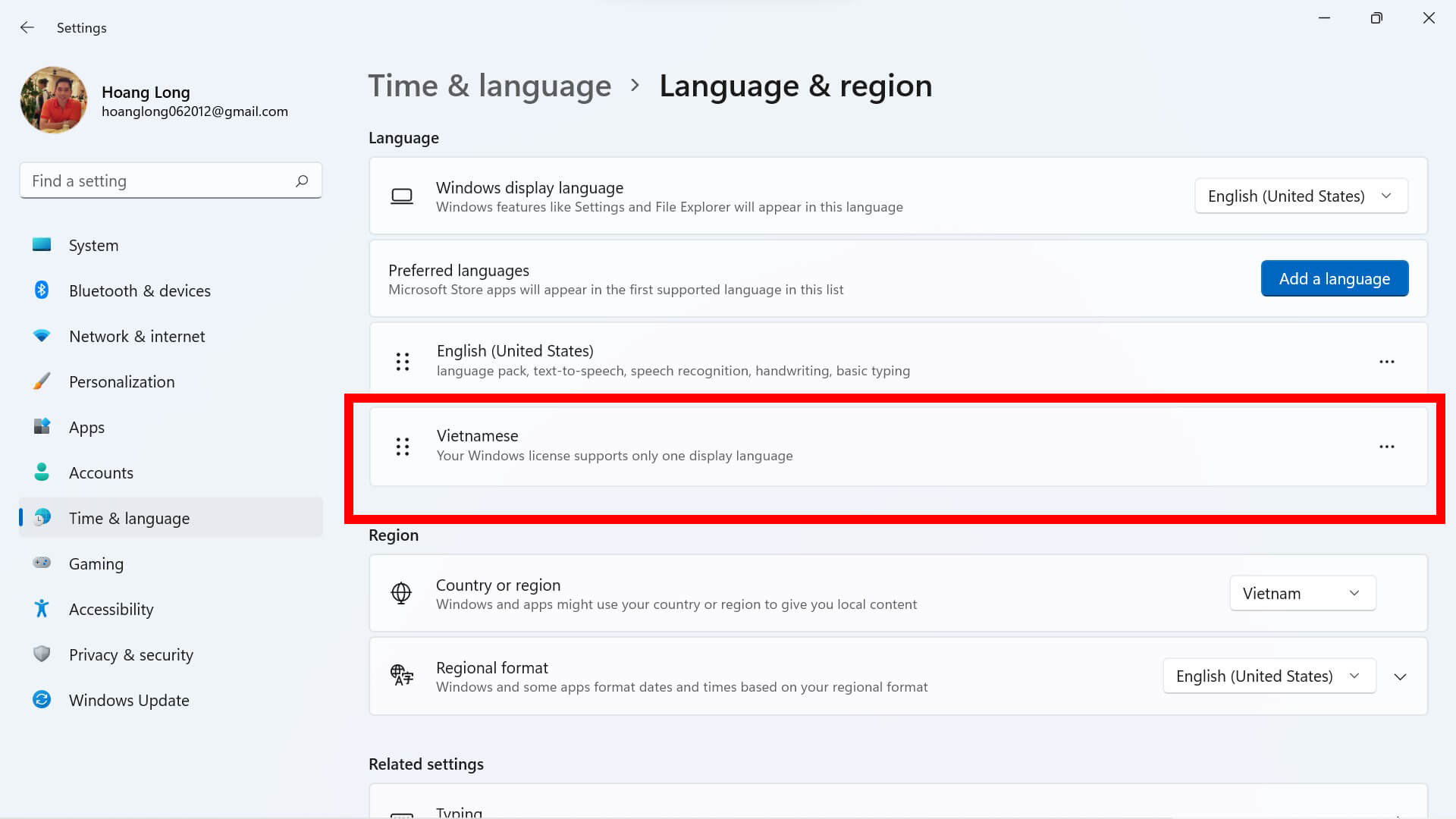Open Privacy & security category
The width and height of the screenshot is (1456, 819).
(171, 654)
